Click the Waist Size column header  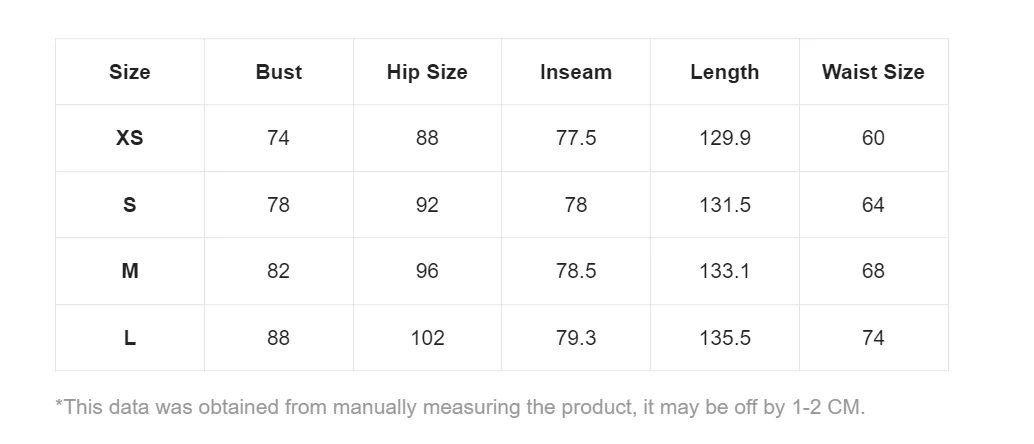873,72
